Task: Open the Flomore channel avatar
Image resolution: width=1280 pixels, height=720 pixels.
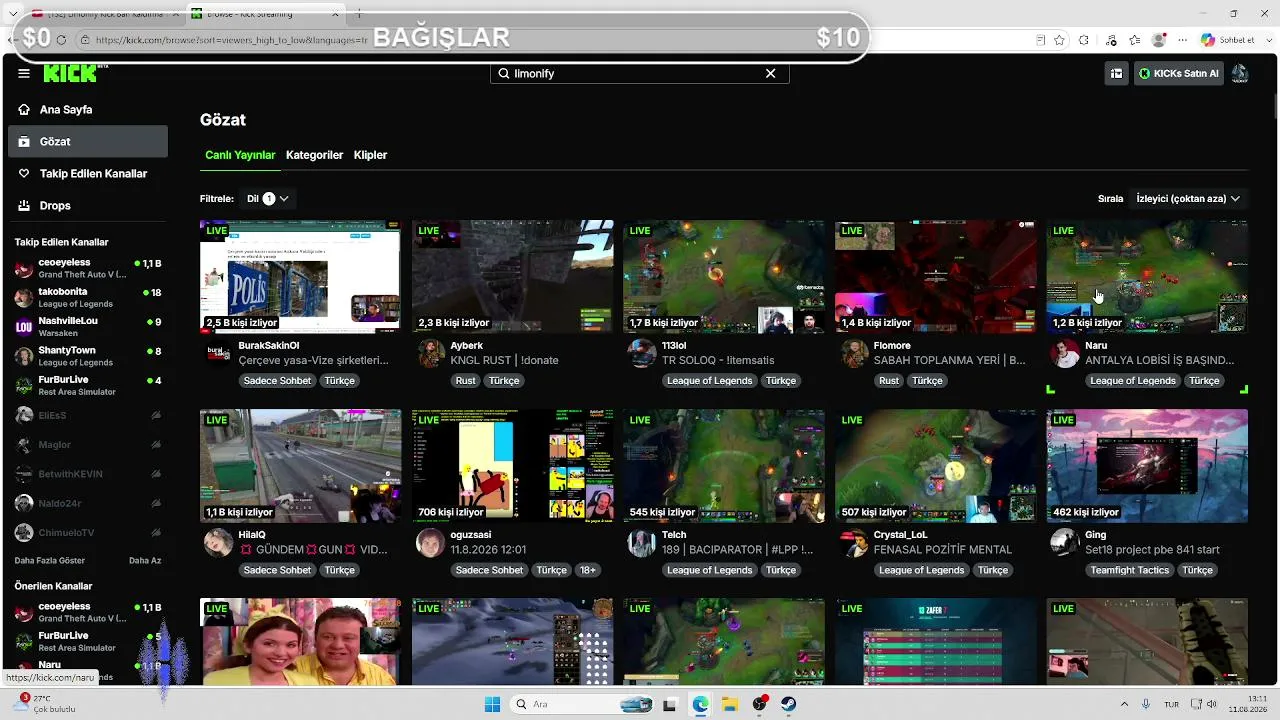Action: tap(854, 353)
